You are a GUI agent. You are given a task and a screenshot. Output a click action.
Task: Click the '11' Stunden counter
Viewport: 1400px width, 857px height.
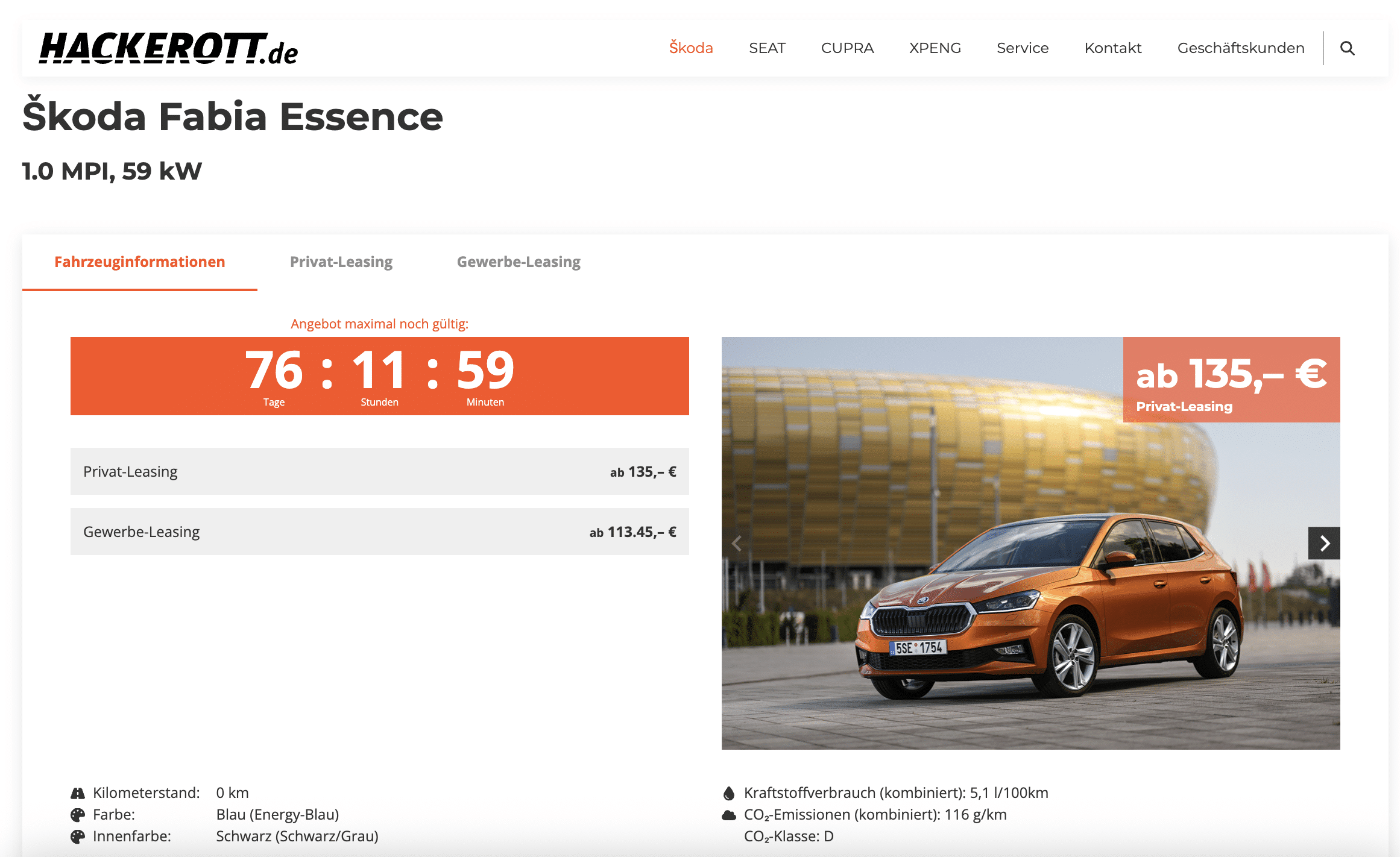379,370
